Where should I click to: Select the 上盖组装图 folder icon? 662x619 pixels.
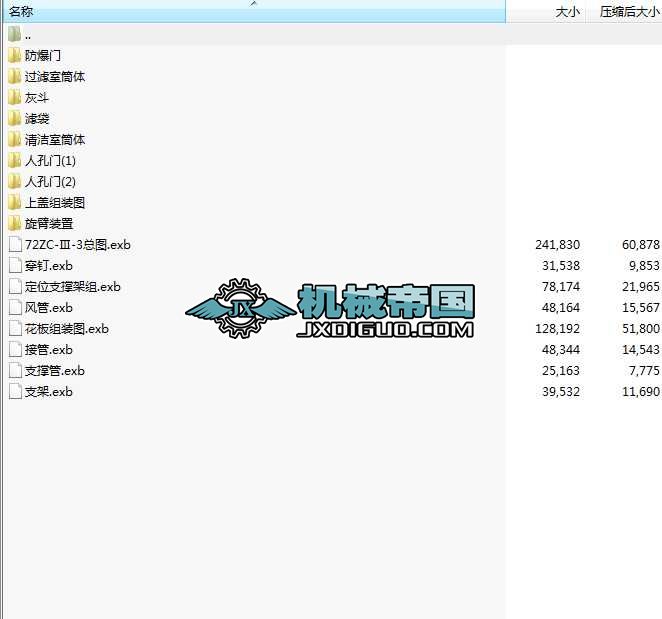(x=14, y=203)
